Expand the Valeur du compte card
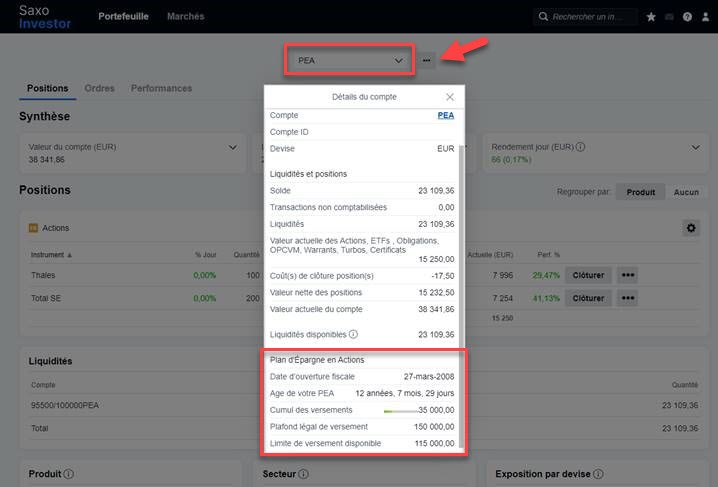The height and width of the screenshot is (487, 718). click(233, 147)
